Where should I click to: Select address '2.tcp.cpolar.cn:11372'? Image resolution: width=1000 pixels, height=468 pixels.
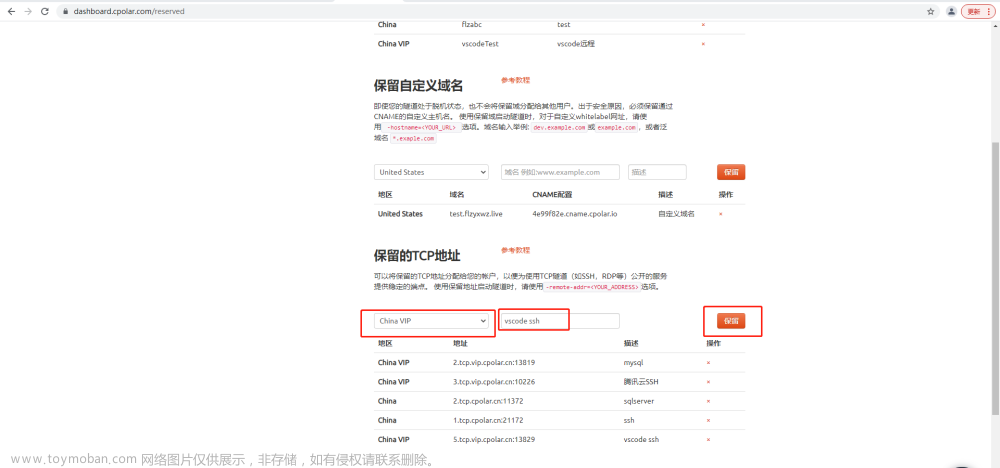coord(488,401)
